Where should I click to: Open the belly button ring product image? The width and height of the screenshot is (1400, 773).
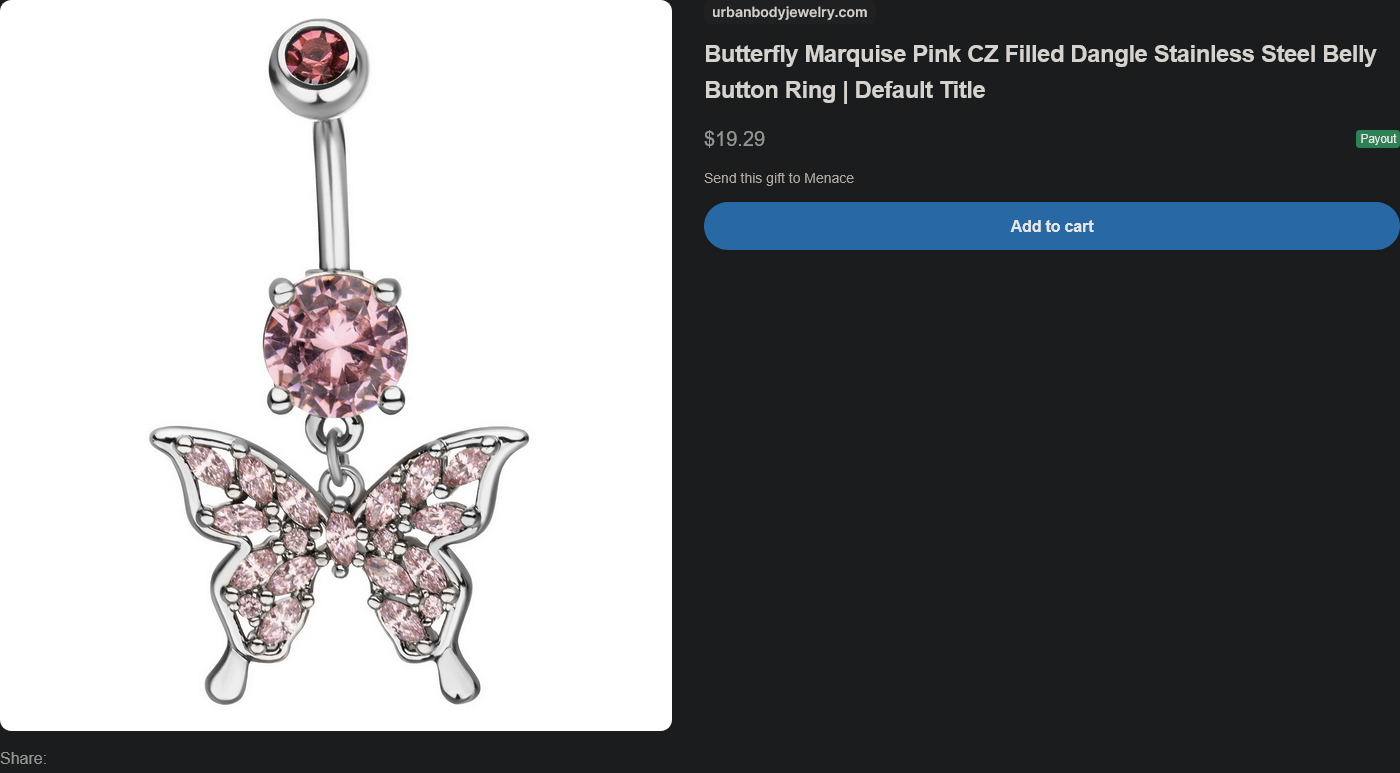point(336,365)
